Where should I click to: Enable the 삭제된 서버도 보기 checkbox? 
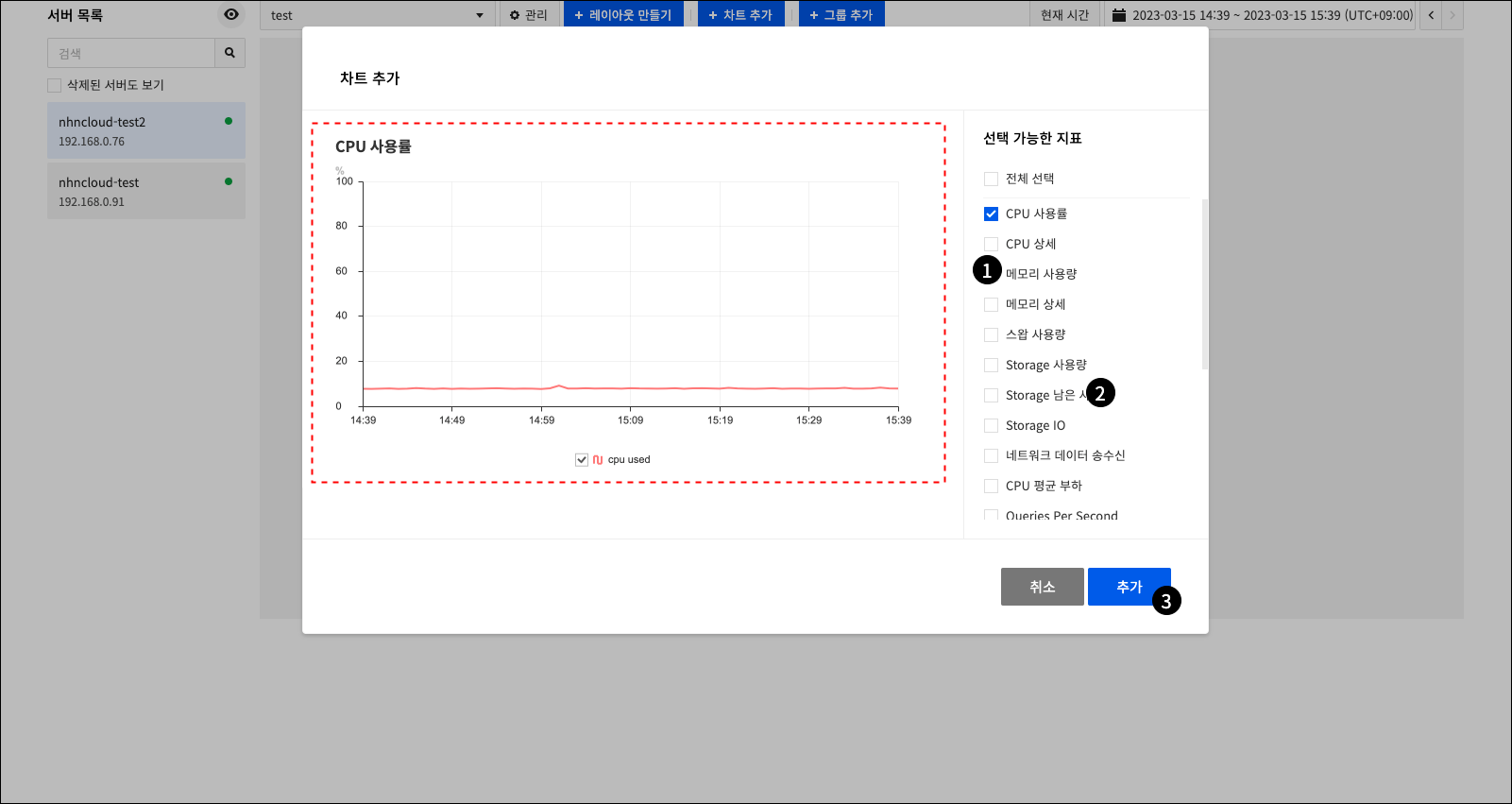(54, 85)
